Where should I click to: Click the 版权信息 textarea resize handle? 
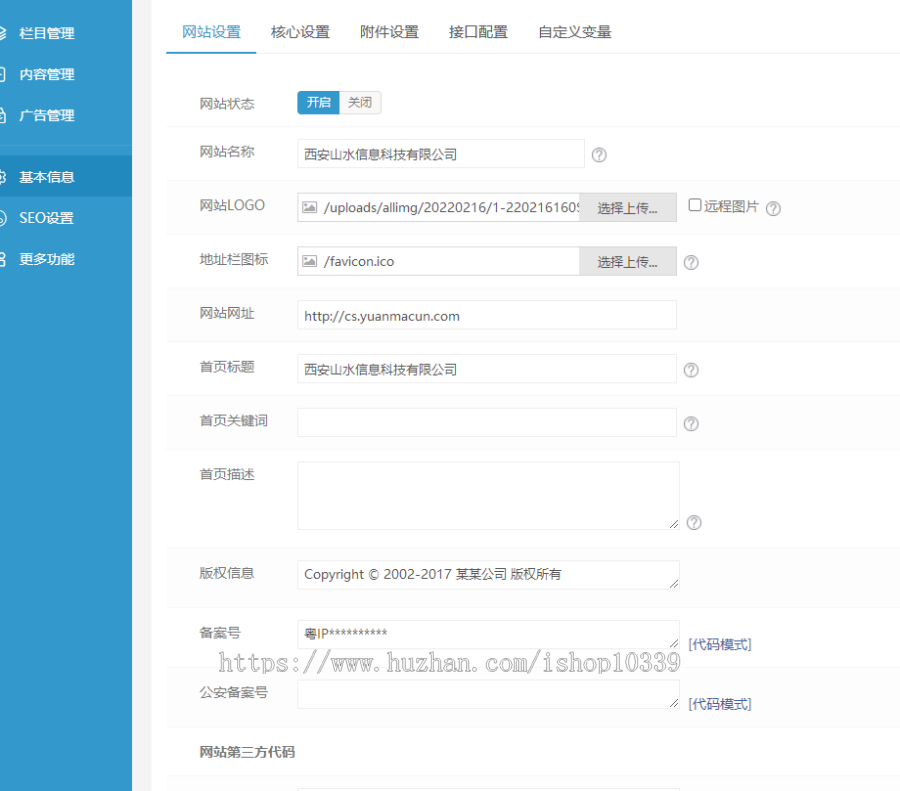(674, 583)
